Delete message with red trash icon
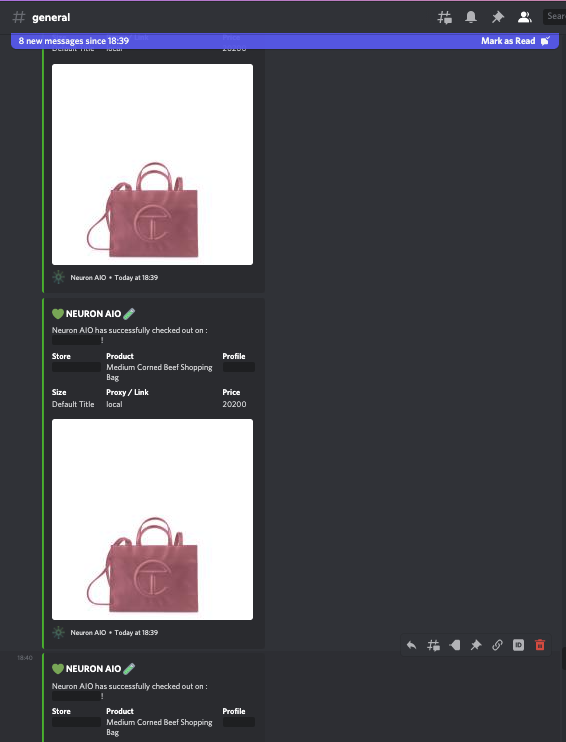The height and width of the screenshot is (742, 566). (540, 645)
